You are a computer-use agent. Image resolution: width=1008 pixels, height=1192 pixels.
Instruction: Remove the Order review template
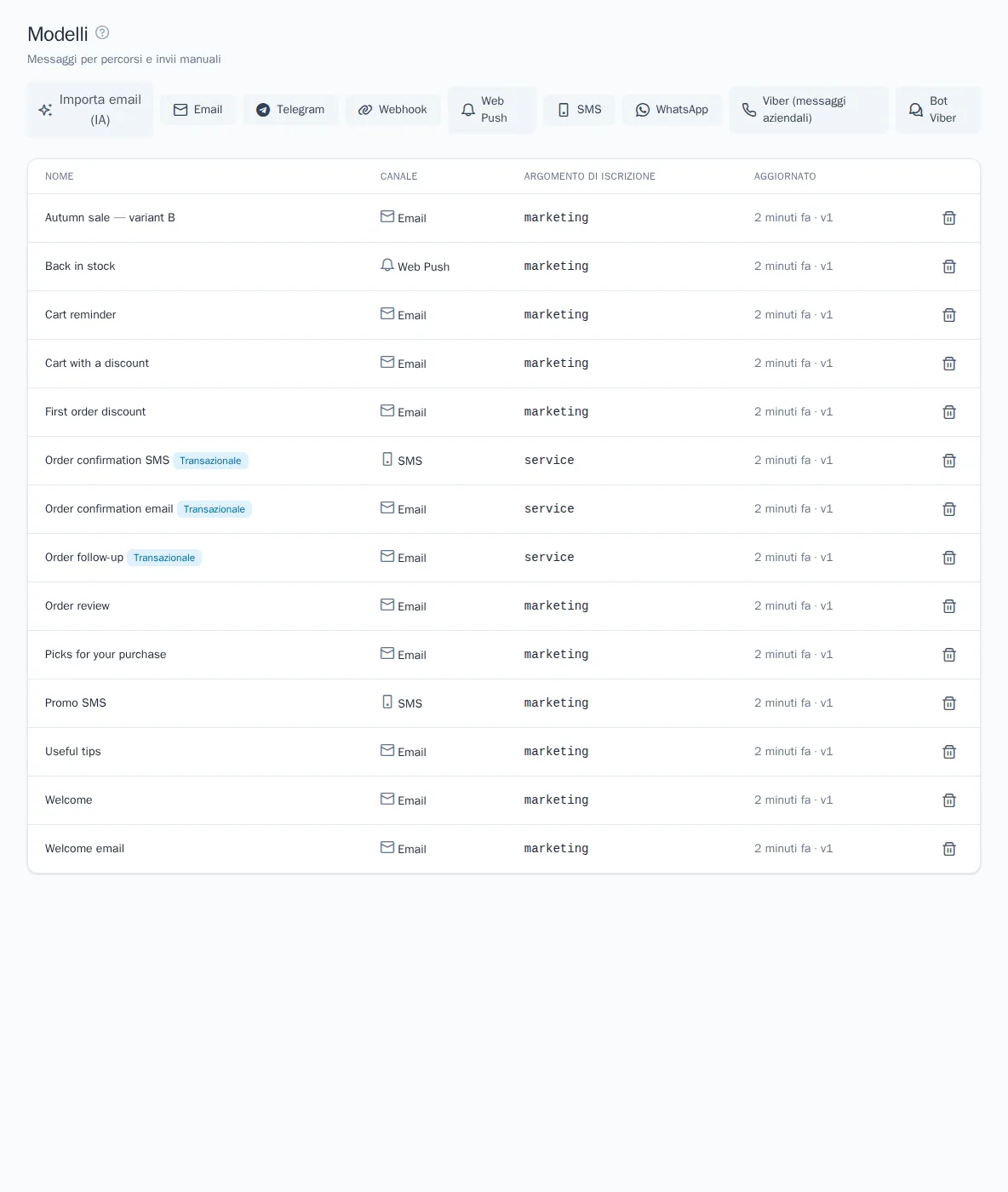949,606
